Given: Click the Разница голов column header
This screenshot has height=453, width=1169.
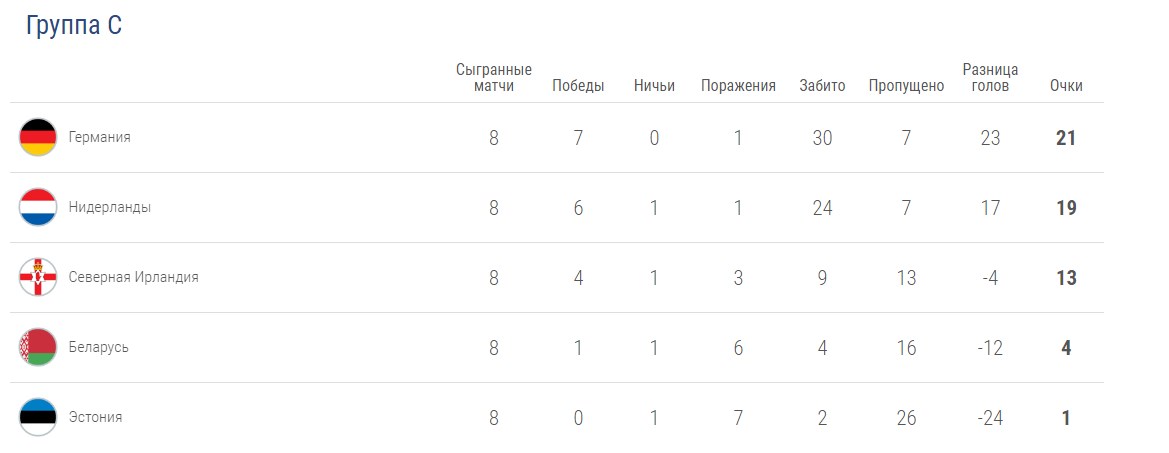Looking at the screenshot, I should point(990,77).
